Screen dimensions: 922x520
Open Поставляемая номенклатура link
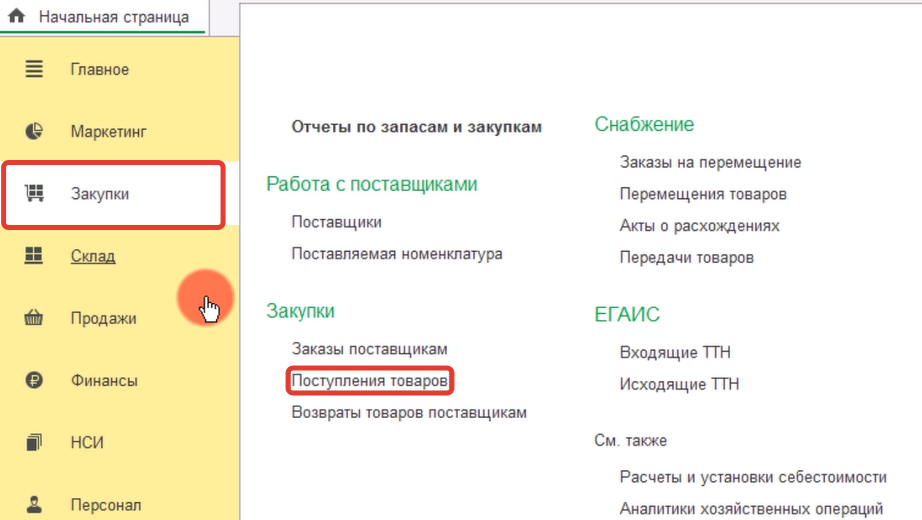[396, 254]
